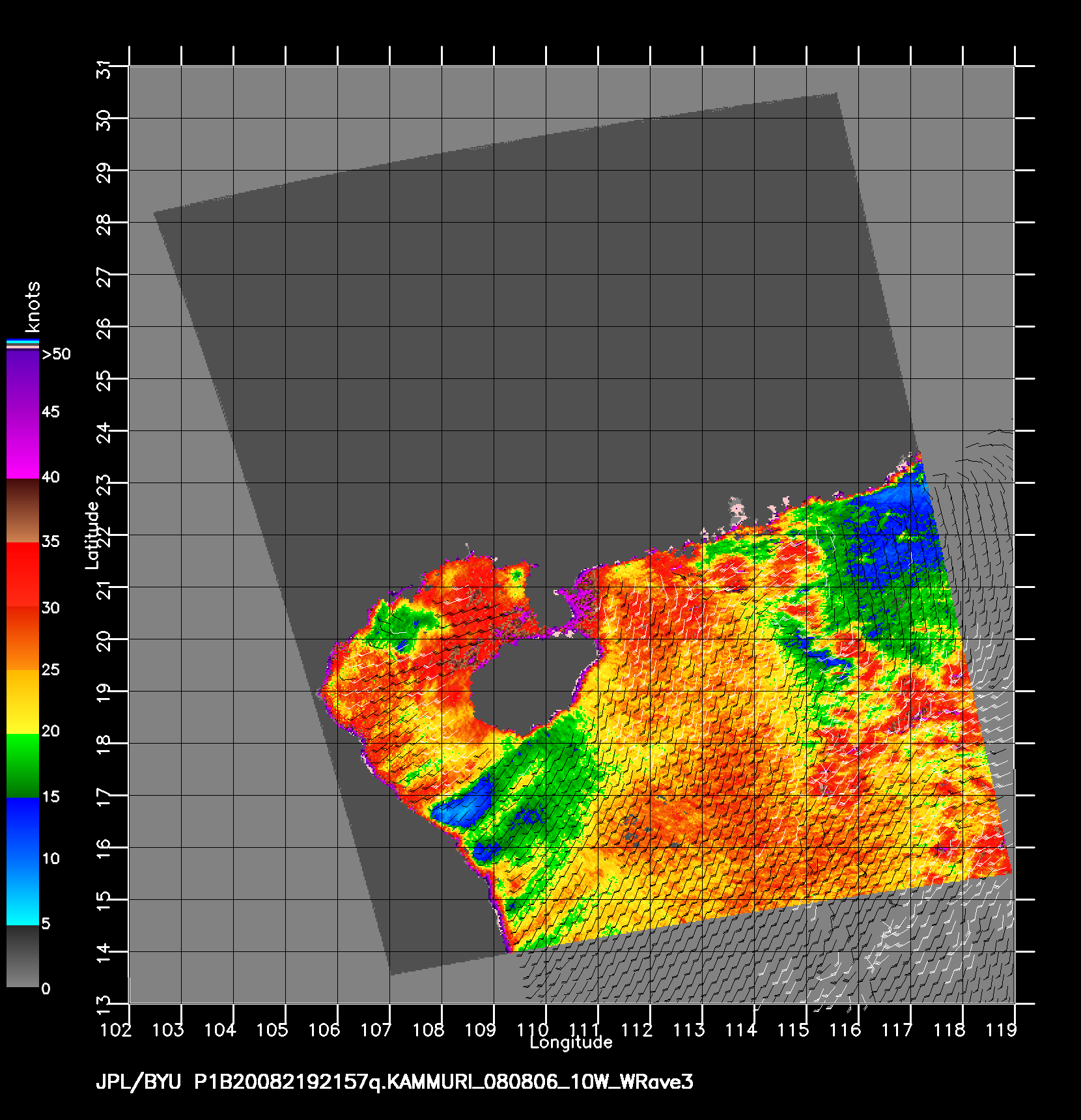Screen dimensions: 1081x1120
Task: Click the 'knots' colorbar unit label
Action: 32,307
